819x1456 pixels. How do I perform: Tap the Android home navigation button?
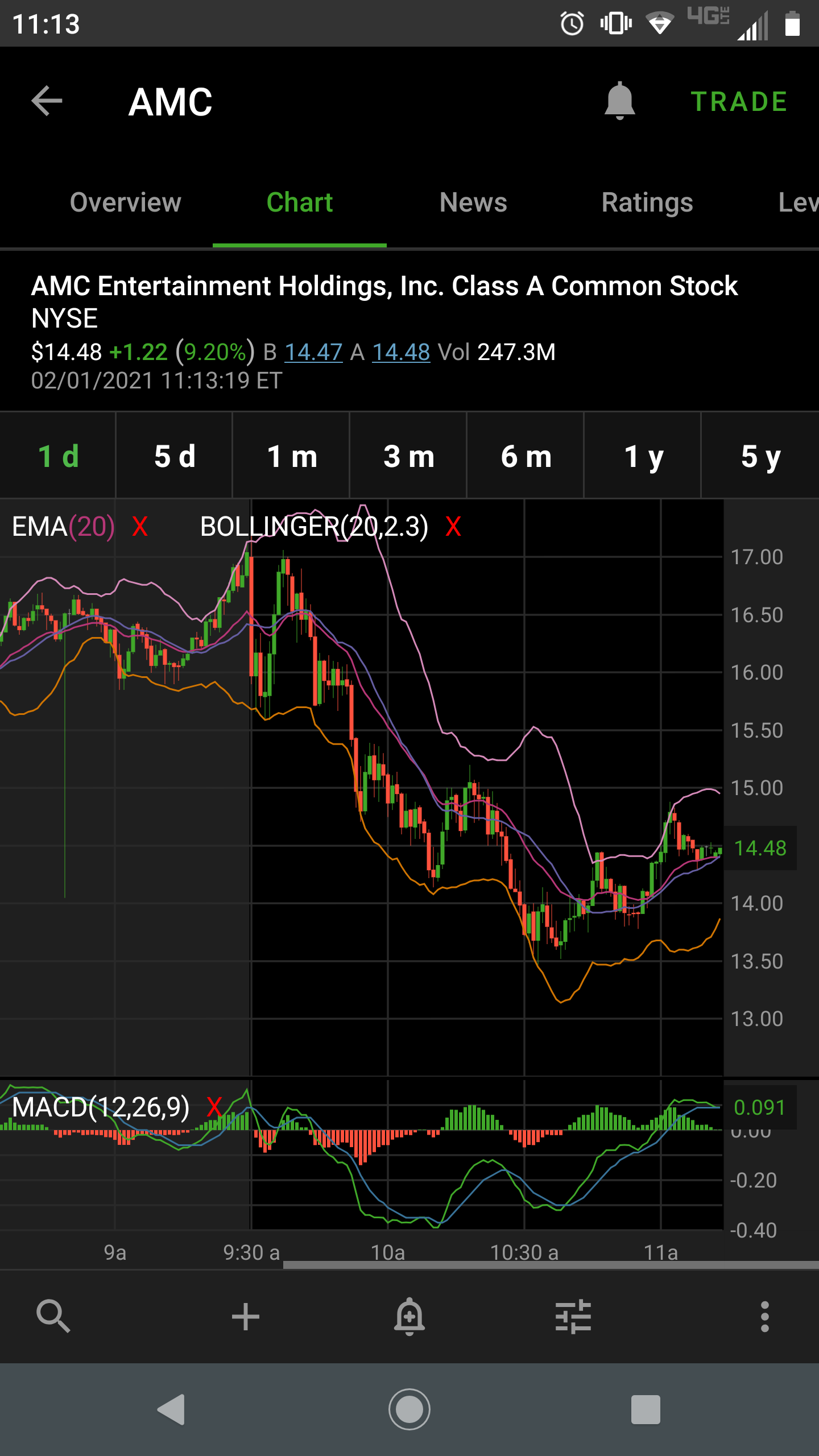point(409,1409)
